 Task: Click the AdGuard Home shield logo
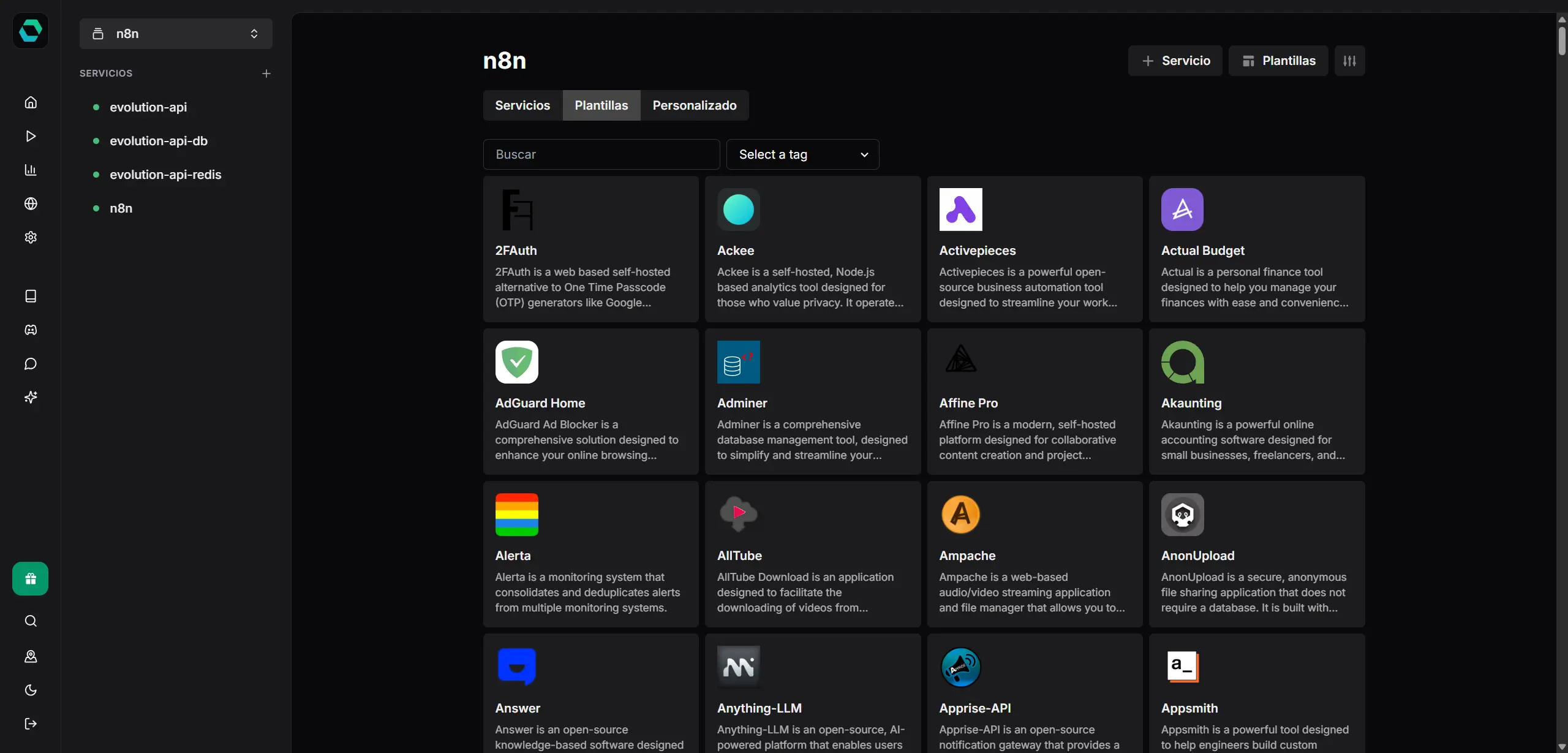[x=517, y=362]
